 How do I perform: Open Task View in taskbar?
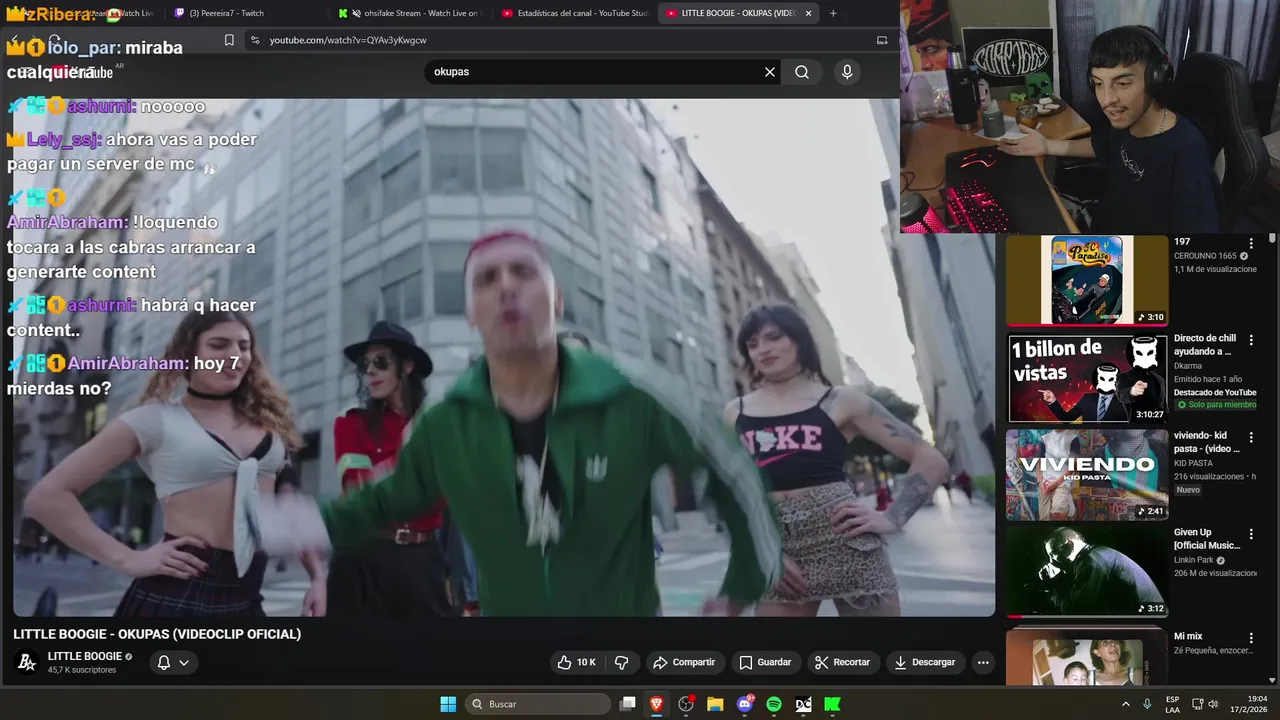click(627, 704)
